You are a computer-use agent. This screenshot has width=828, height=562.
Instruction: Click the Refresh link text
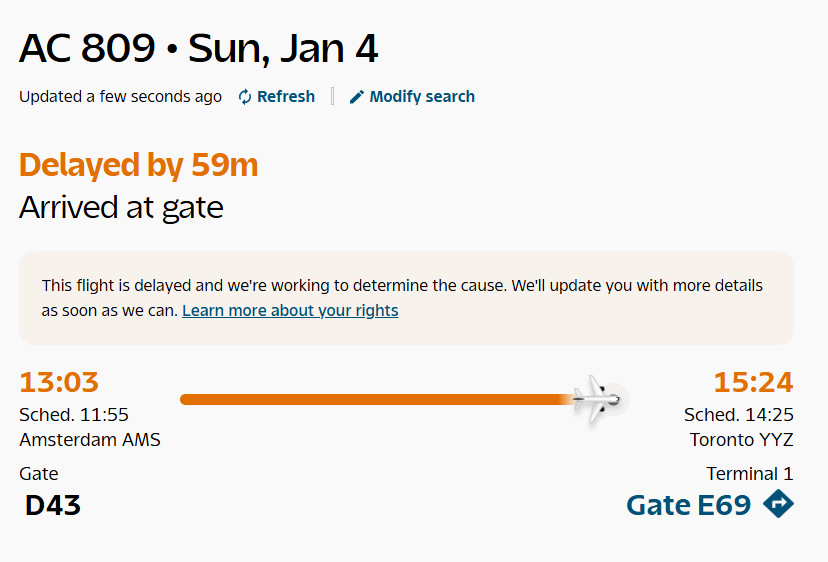click(286, 97)
